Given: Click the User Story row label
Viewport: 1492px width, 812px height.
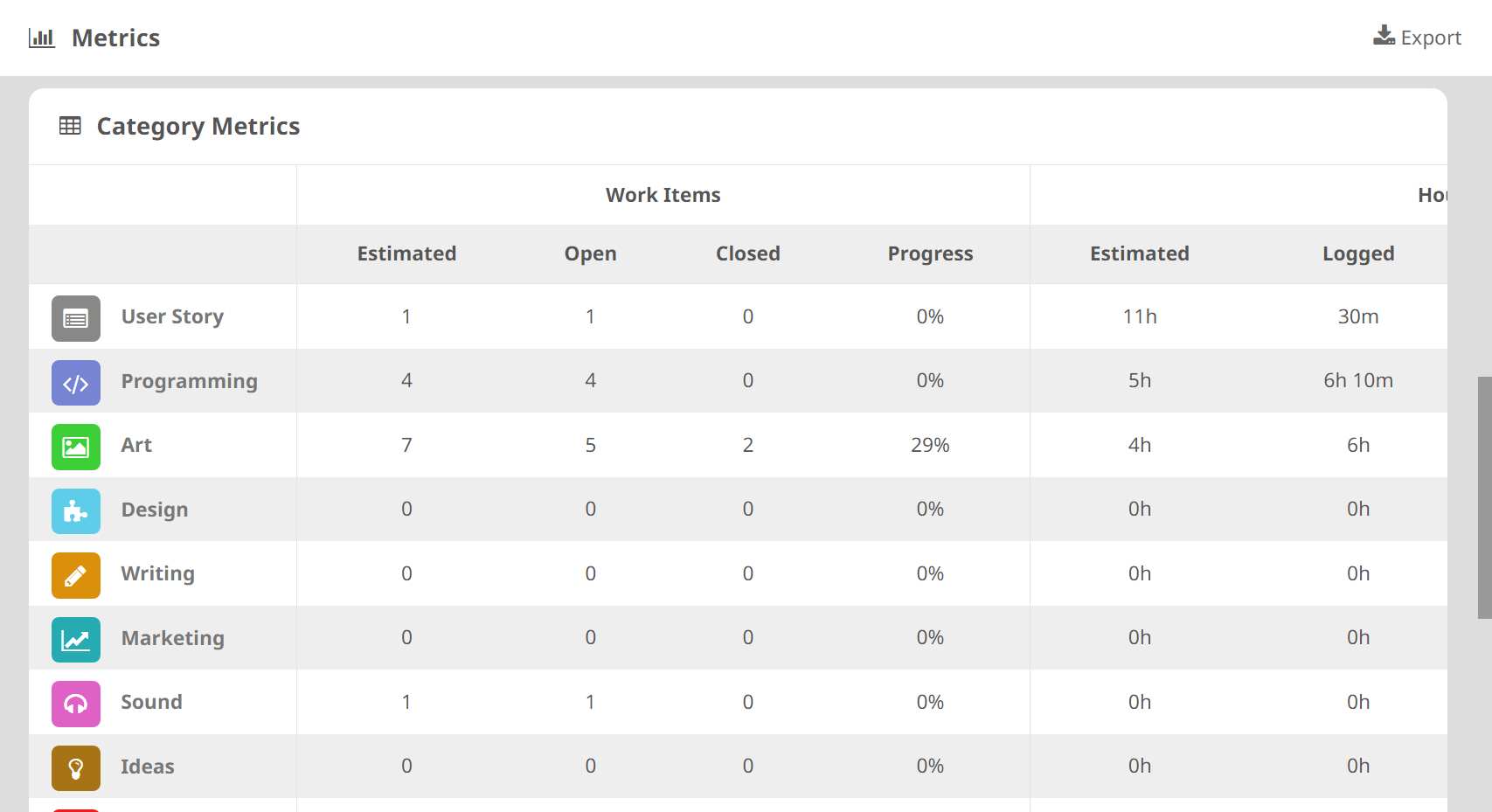Looking at the screenshot, I should tap(172, 316).
